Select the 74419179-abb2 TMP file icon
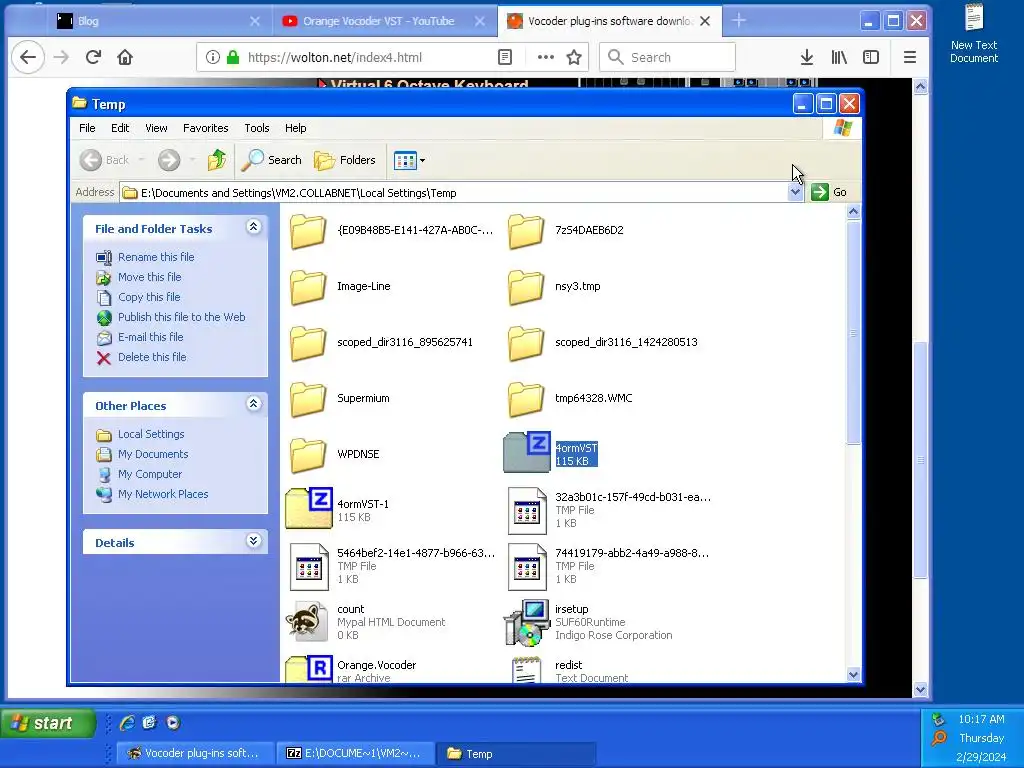The image size is (1024, 768). point(527,567)
